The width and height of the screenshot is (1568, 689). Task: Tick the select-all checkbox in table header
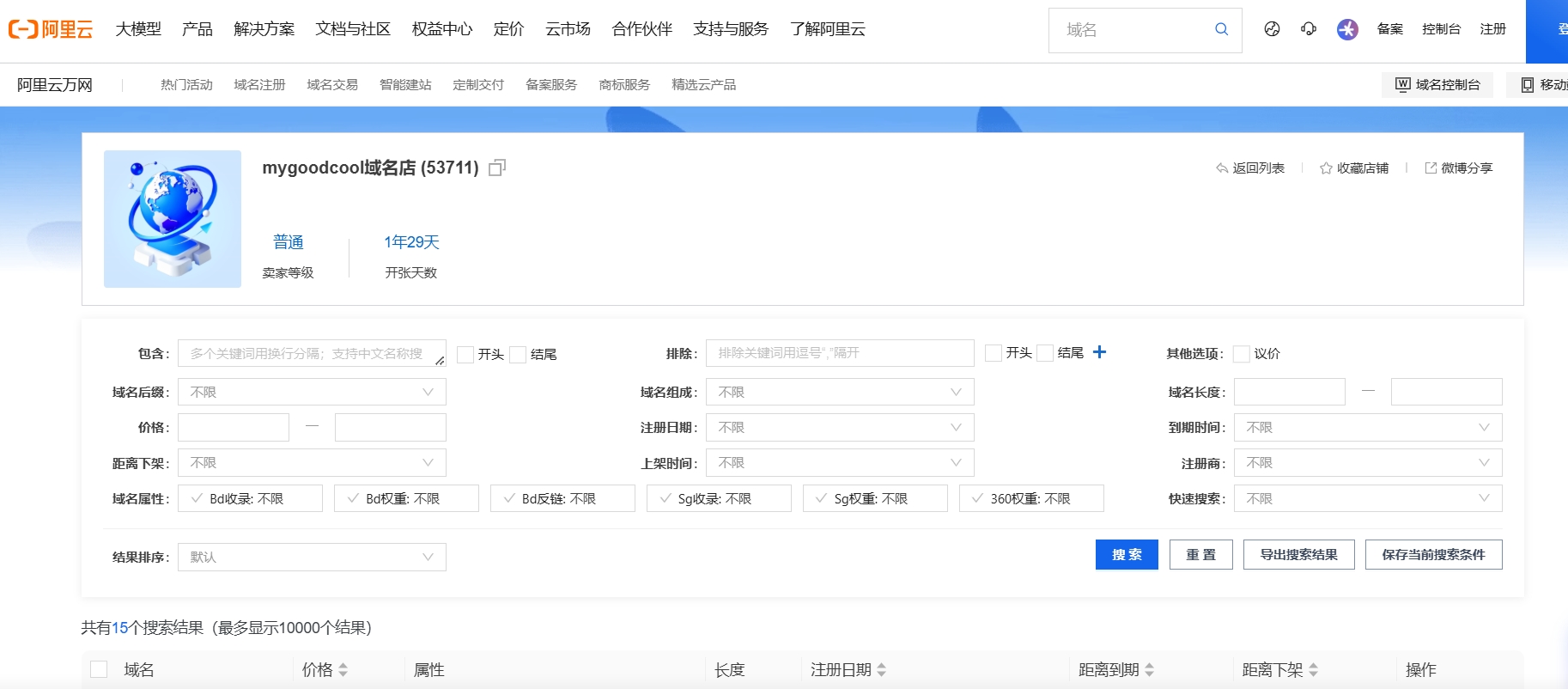point(99,669)
